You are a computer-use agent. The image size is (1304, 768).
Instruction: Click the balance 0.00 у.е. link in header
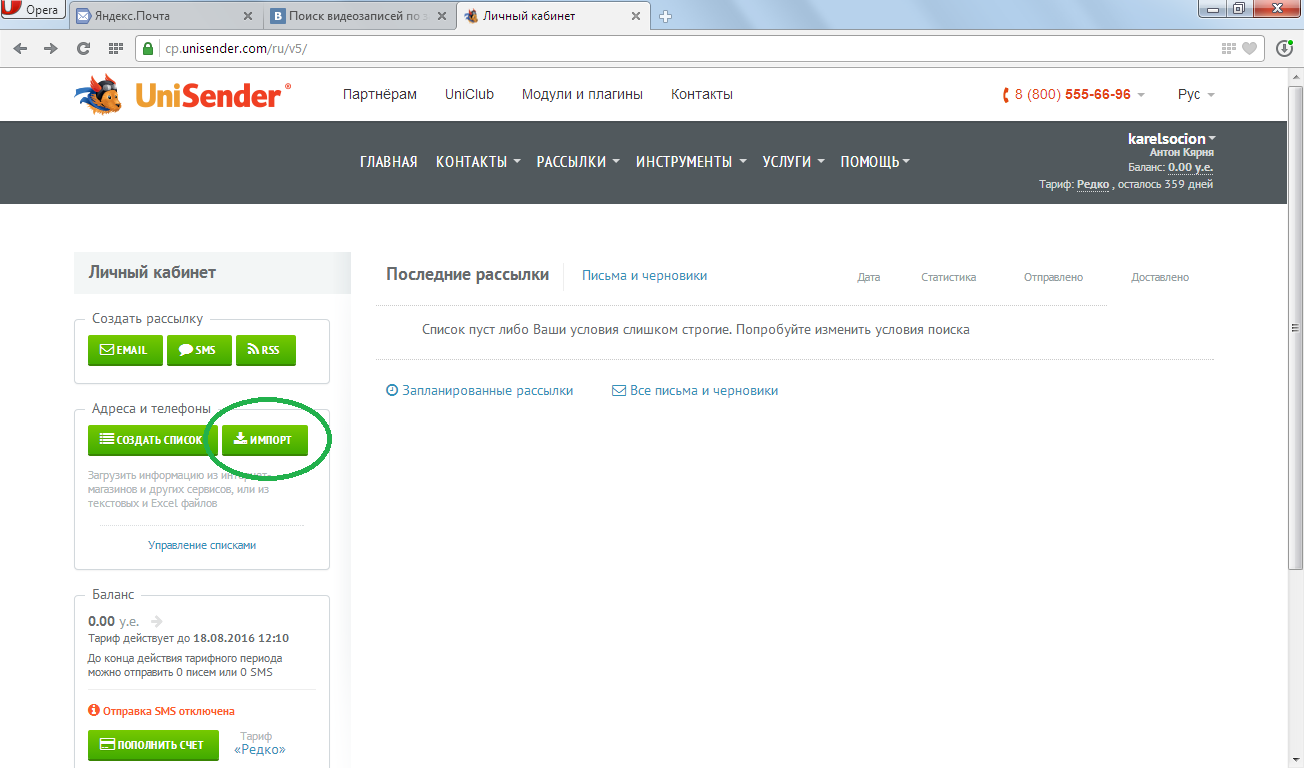tap(1190, 167)
